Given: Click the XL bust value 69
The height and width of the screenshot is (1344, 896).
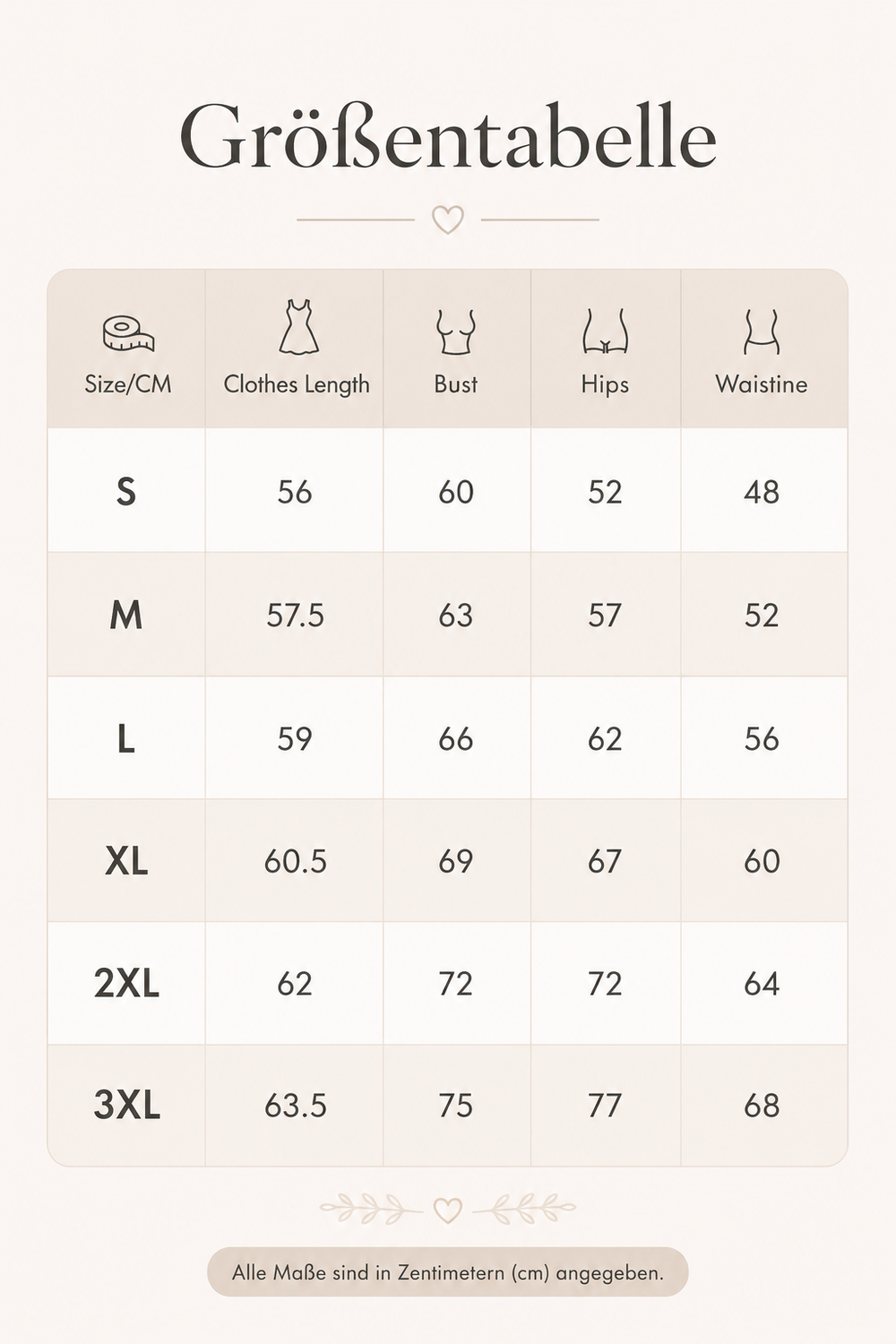Looking at the screenshot, I should click(455, 861).
